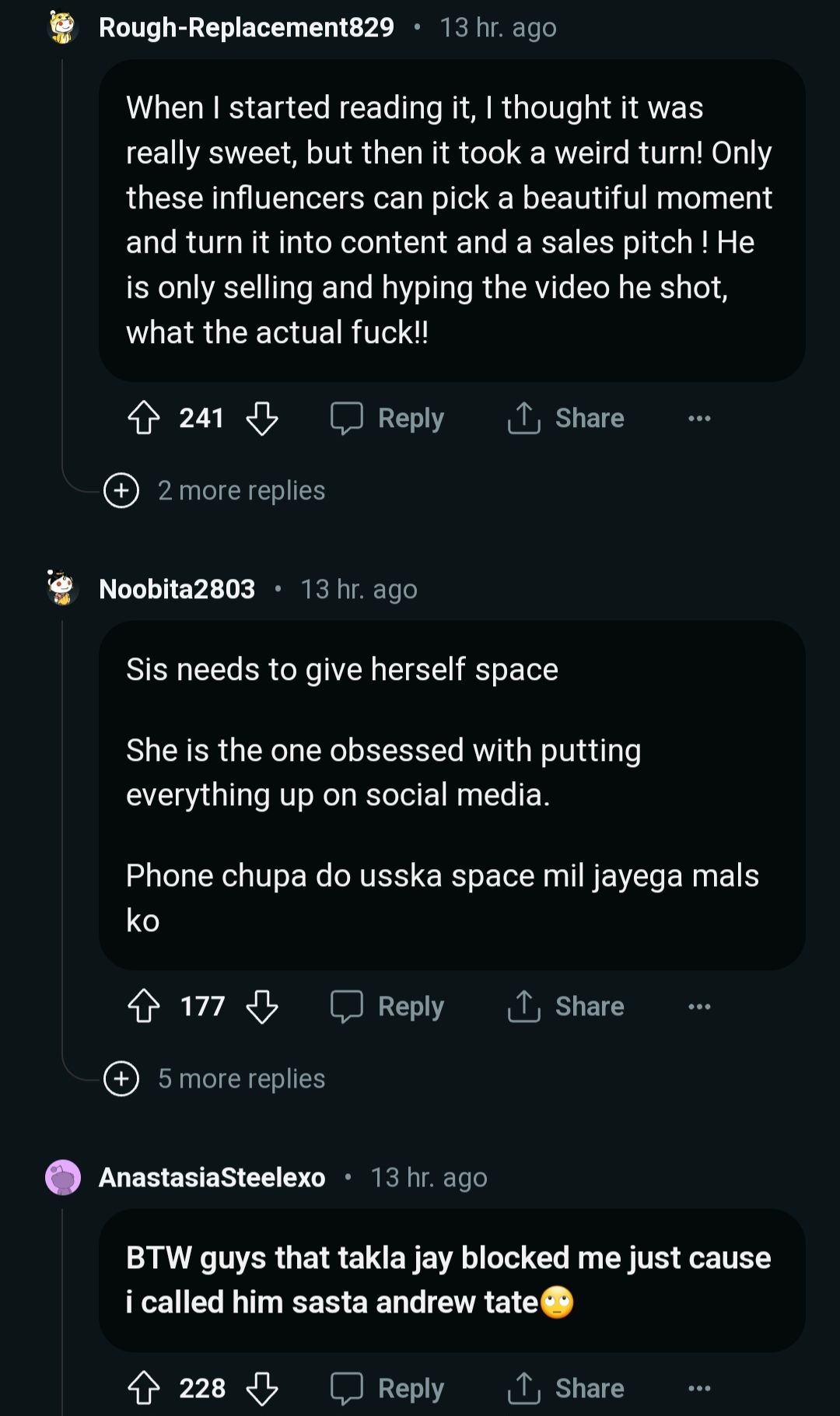Open AnastasiaSteelexo username profile
The height and width of the screenshot is (1416, 840).
click(x=212, y=1177)
